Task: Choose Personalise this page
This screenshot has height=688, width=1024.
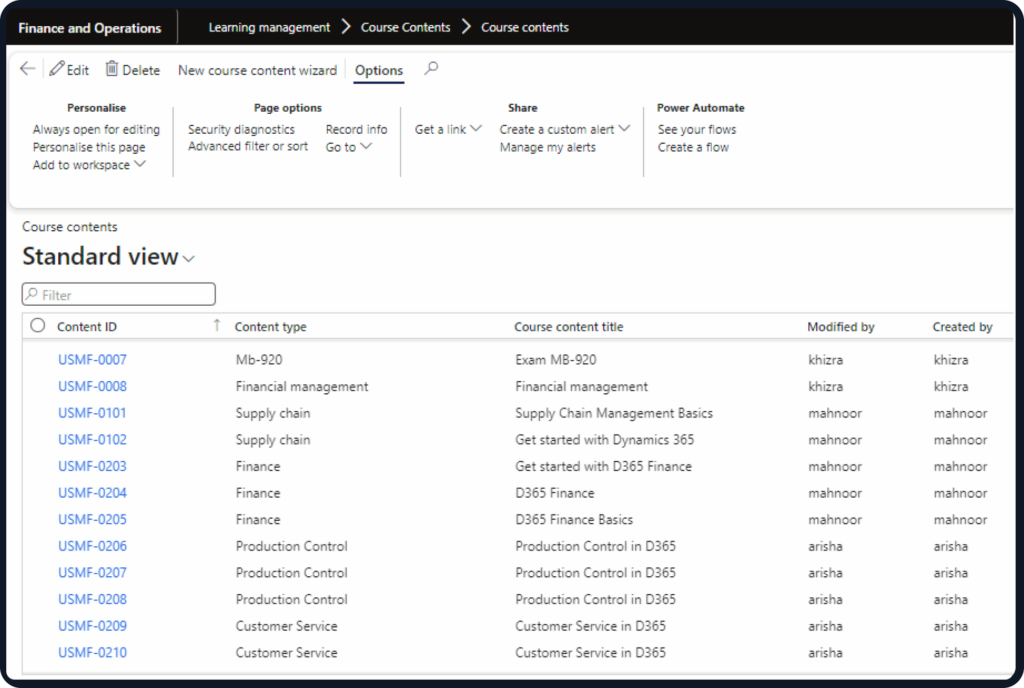Action: point(89,147)
